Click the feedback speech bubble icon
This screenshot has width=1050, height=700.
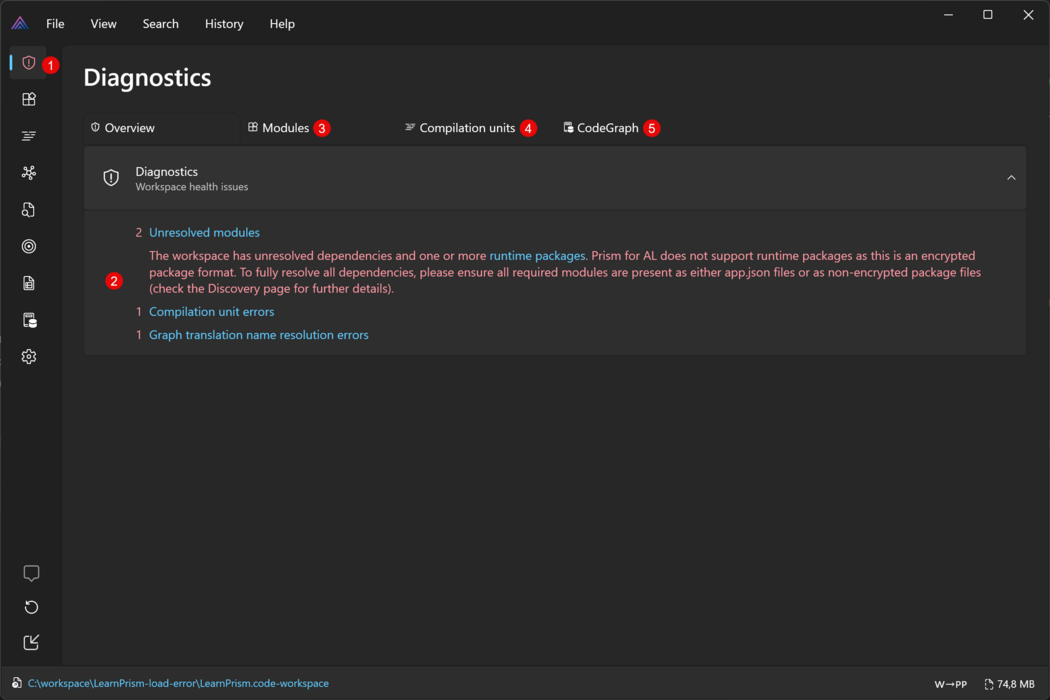pyautogui.click(x=31, y=573)
